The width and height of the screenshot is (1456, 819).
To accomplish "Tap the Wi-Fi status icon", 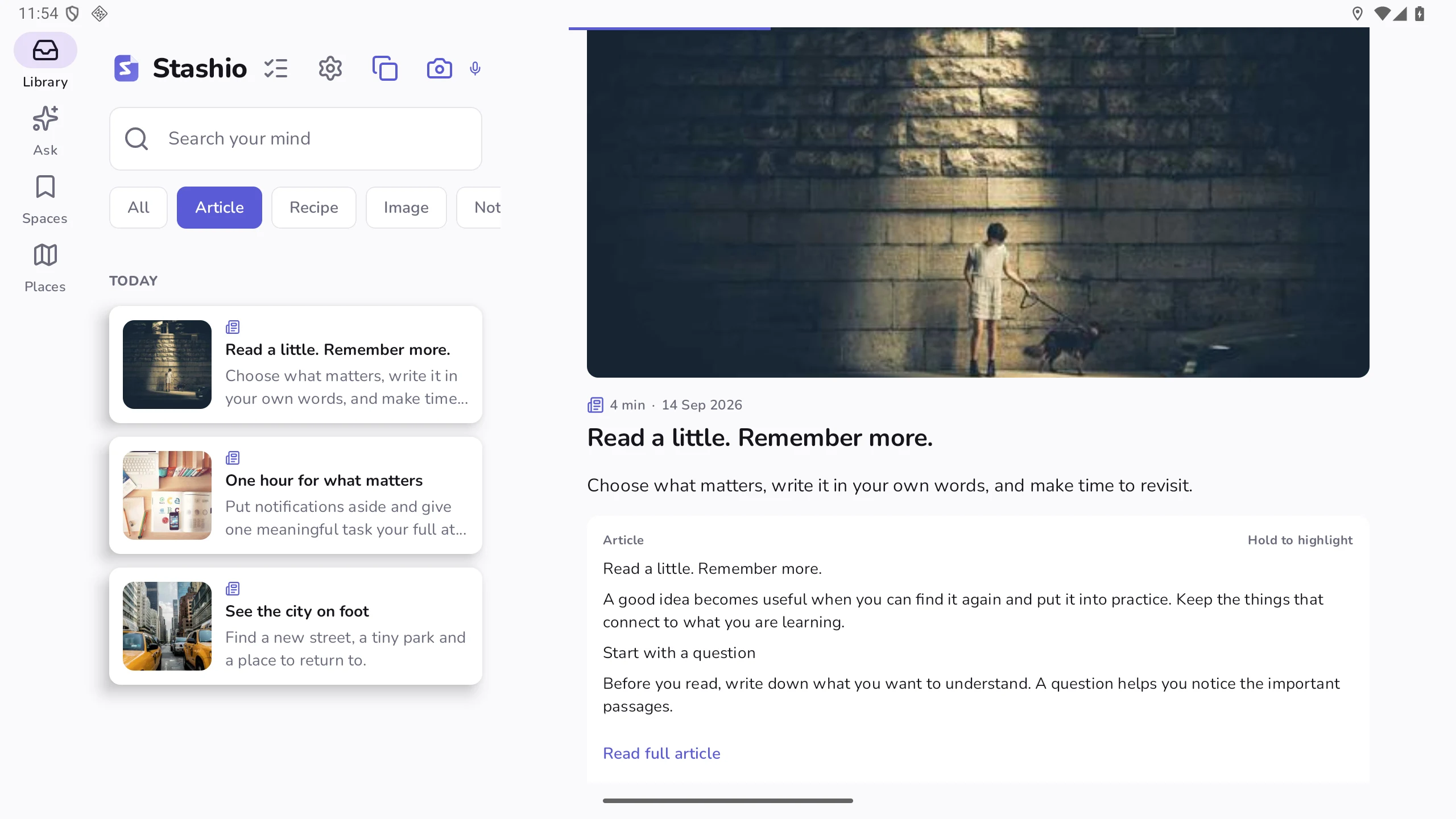I will (1381, 14).
